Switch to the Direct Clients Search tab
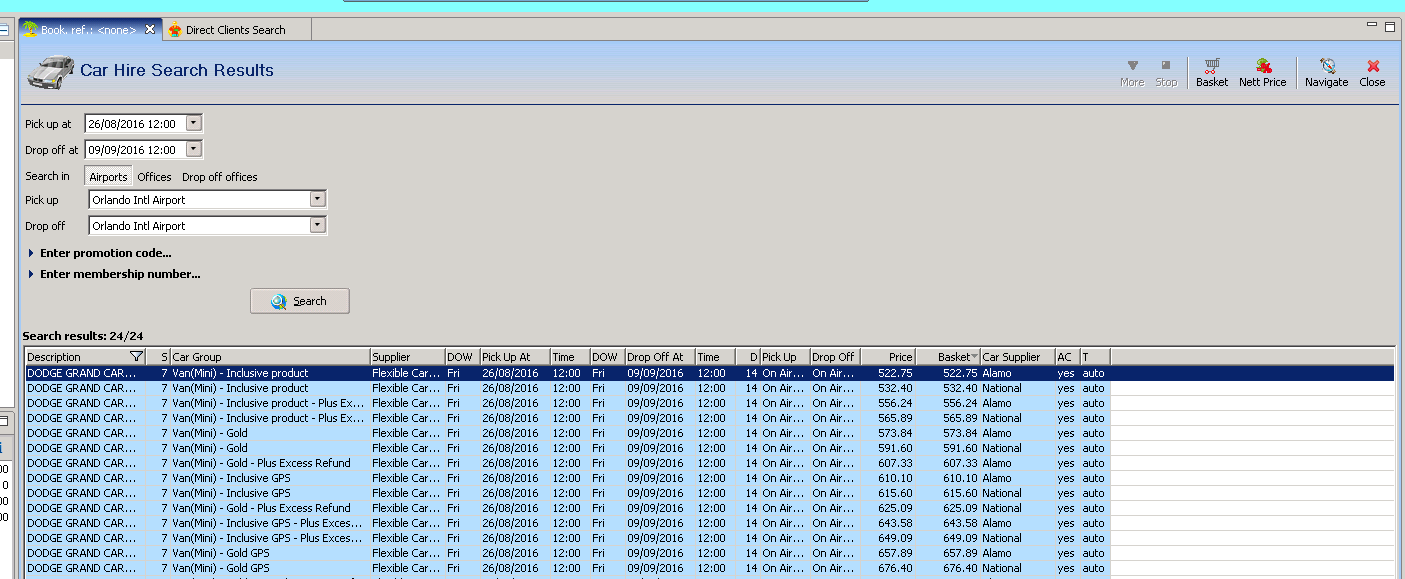1405x579 pixels. tap(236, 30)
